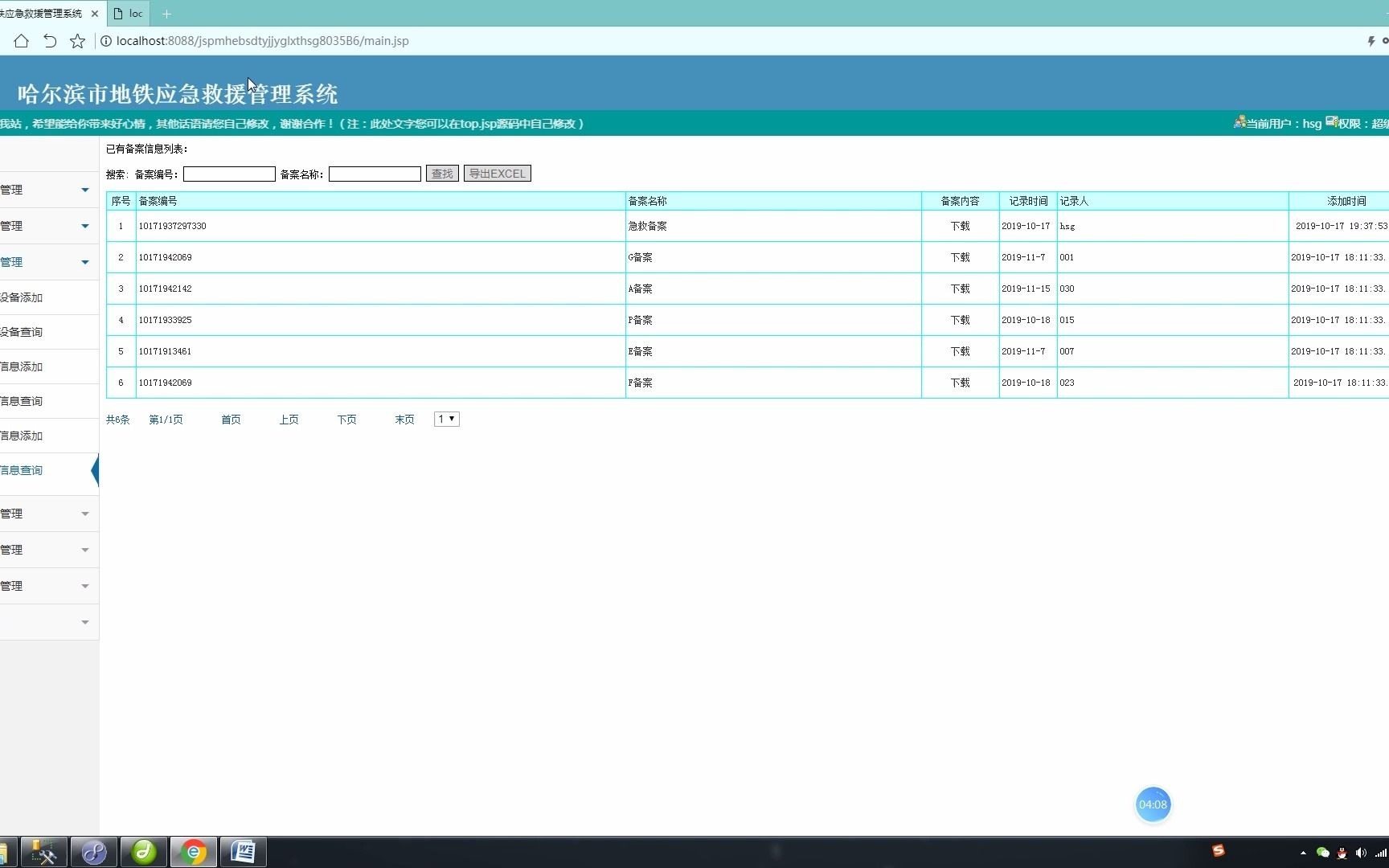The image size is (1389, 868).
Task: Go to last page via 末页
Action: (404, 420)
